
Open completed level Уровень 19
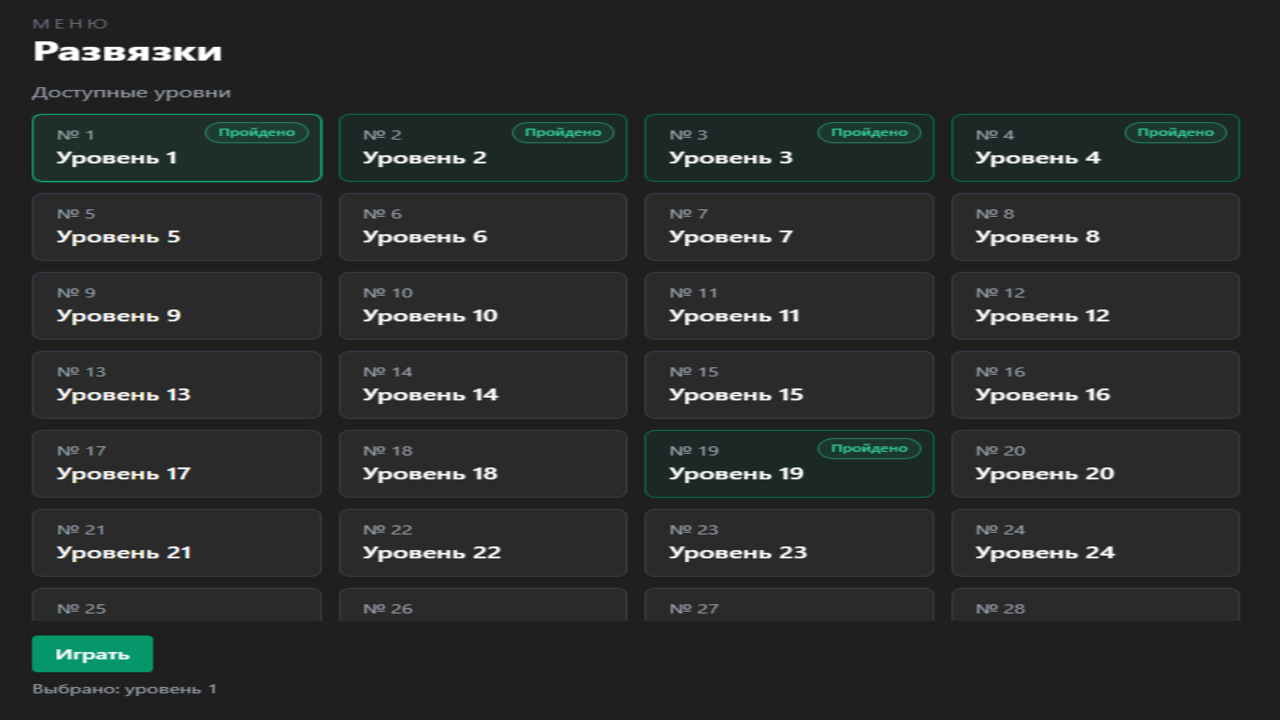coord(789,464)
